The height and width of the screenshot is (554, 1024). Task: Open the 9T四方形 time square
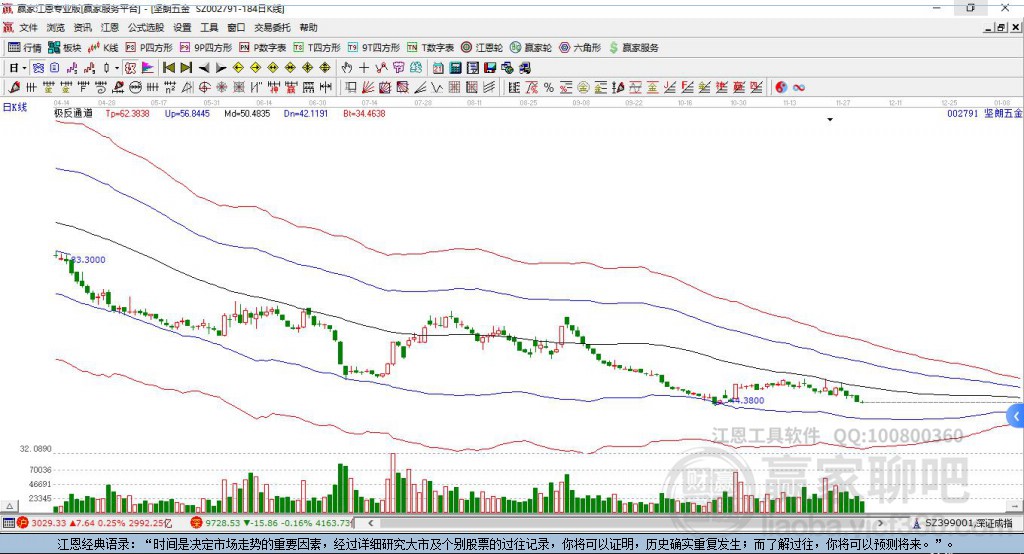pyautogui.click(x=374, y=48)
